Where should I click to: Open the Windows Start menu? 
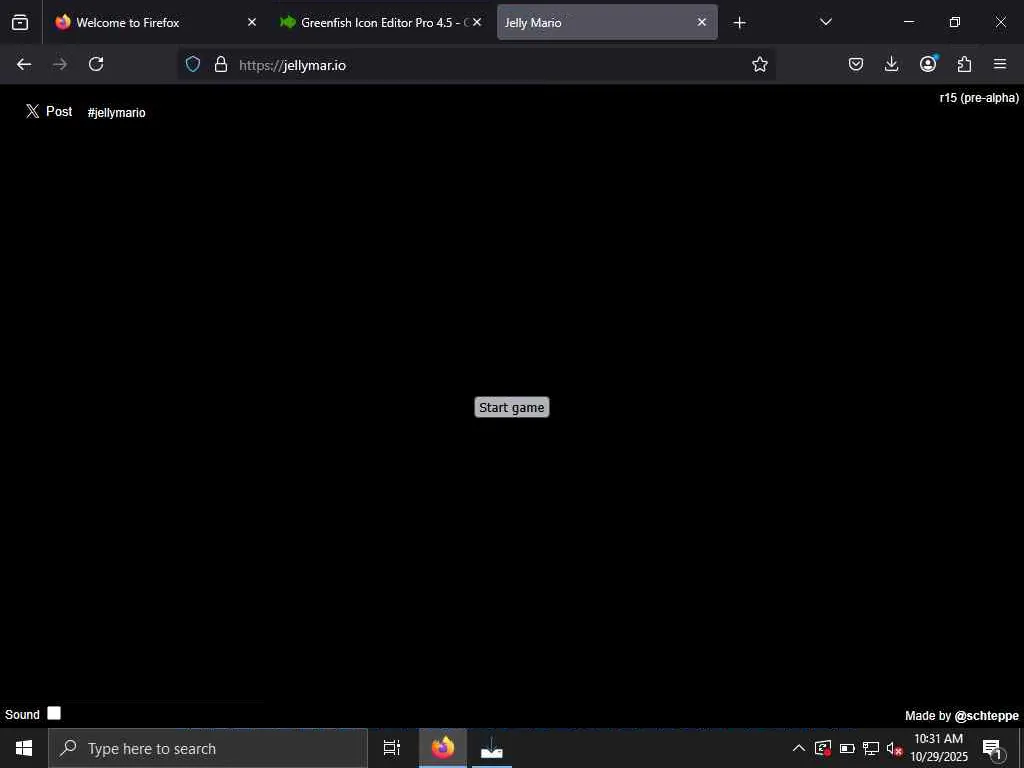(x=24, y=748)
